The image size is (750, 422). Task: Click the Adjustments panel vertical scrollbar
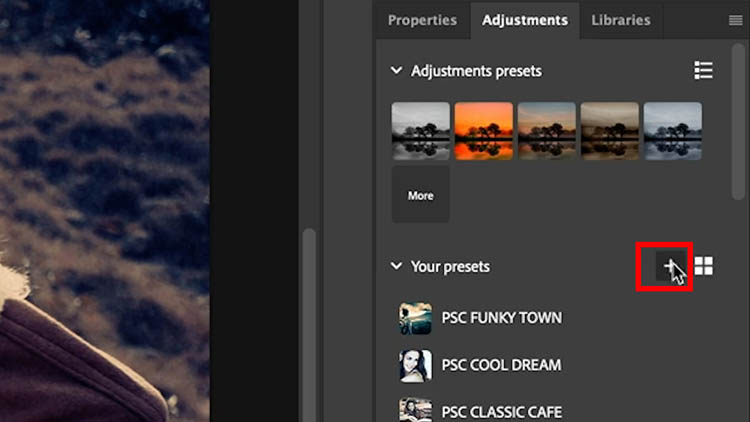click(738, 122)
